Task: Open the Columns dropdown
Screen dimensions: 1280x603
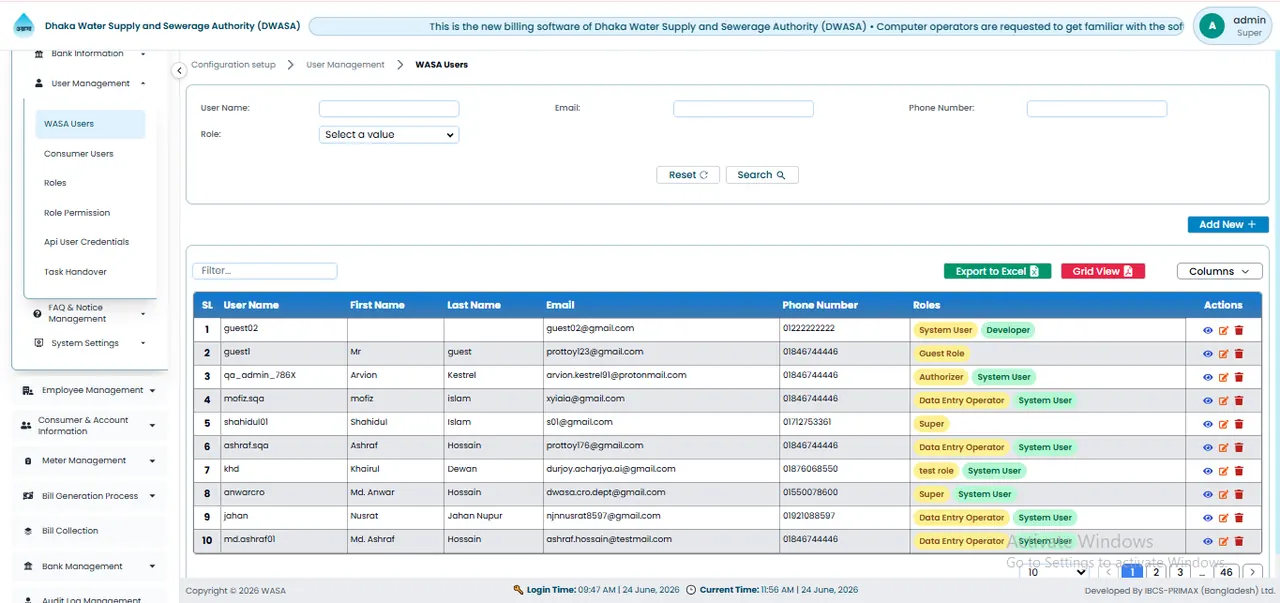Action: point(1220,271)
